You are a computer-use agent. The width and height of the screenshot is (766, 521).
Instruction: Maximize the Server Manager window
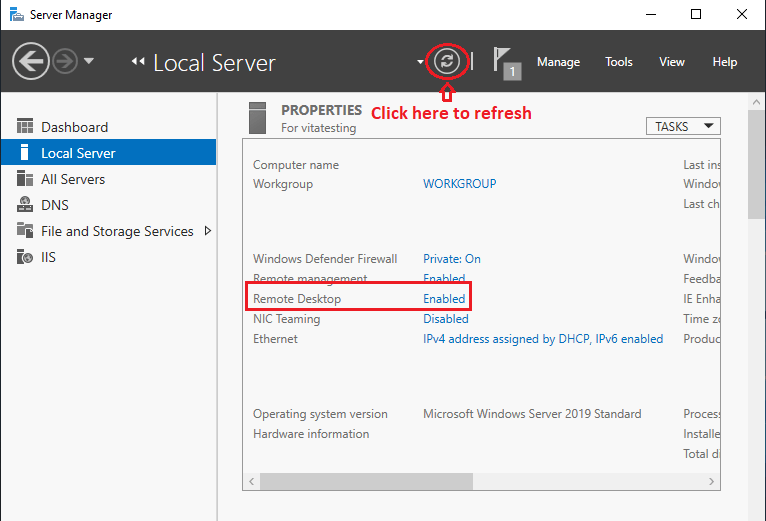click(696, 14)
